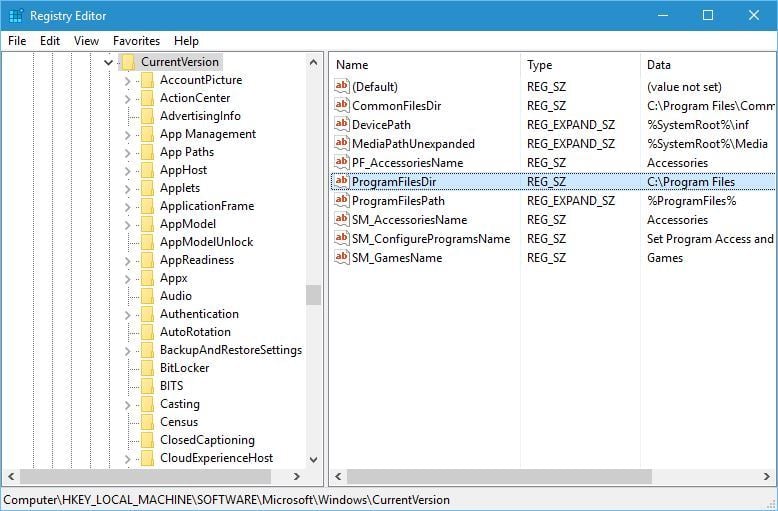Expand the Appx key

(x=128, y=279)
